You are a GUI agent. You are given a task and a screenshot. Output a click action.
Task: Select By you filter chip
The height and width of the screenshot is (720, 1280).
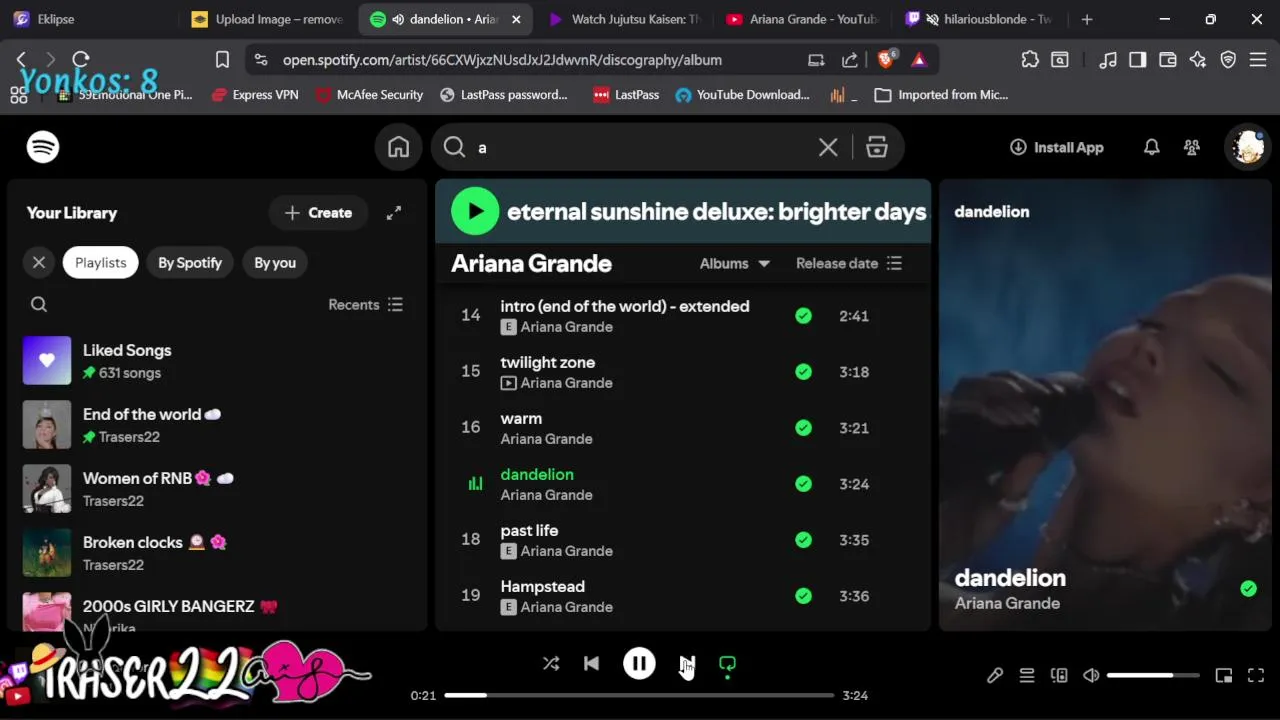click(x=275, y=263)
